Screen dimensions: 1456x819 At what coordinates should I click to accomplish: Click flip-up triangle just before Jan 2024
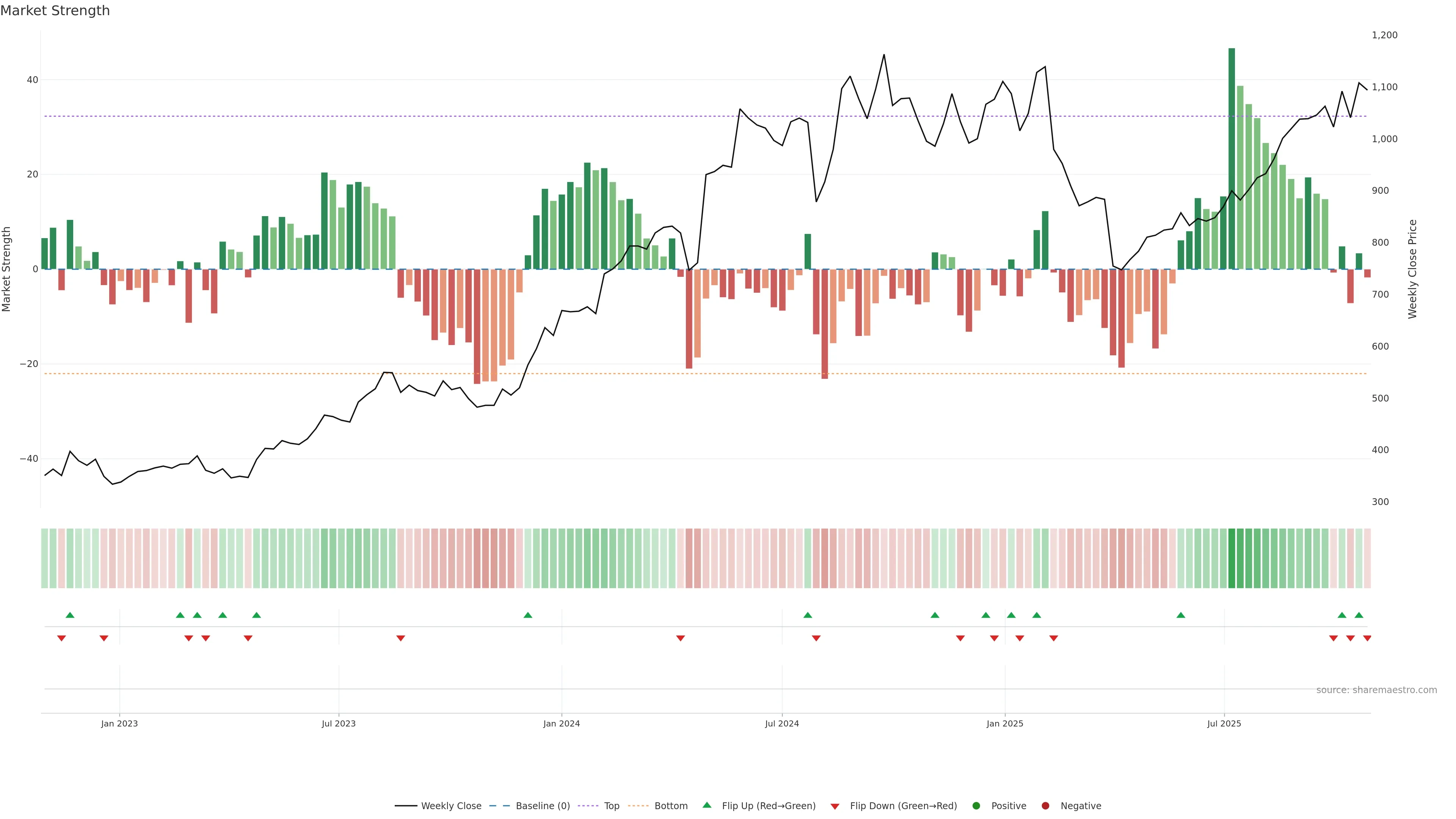tap(528, 615)
